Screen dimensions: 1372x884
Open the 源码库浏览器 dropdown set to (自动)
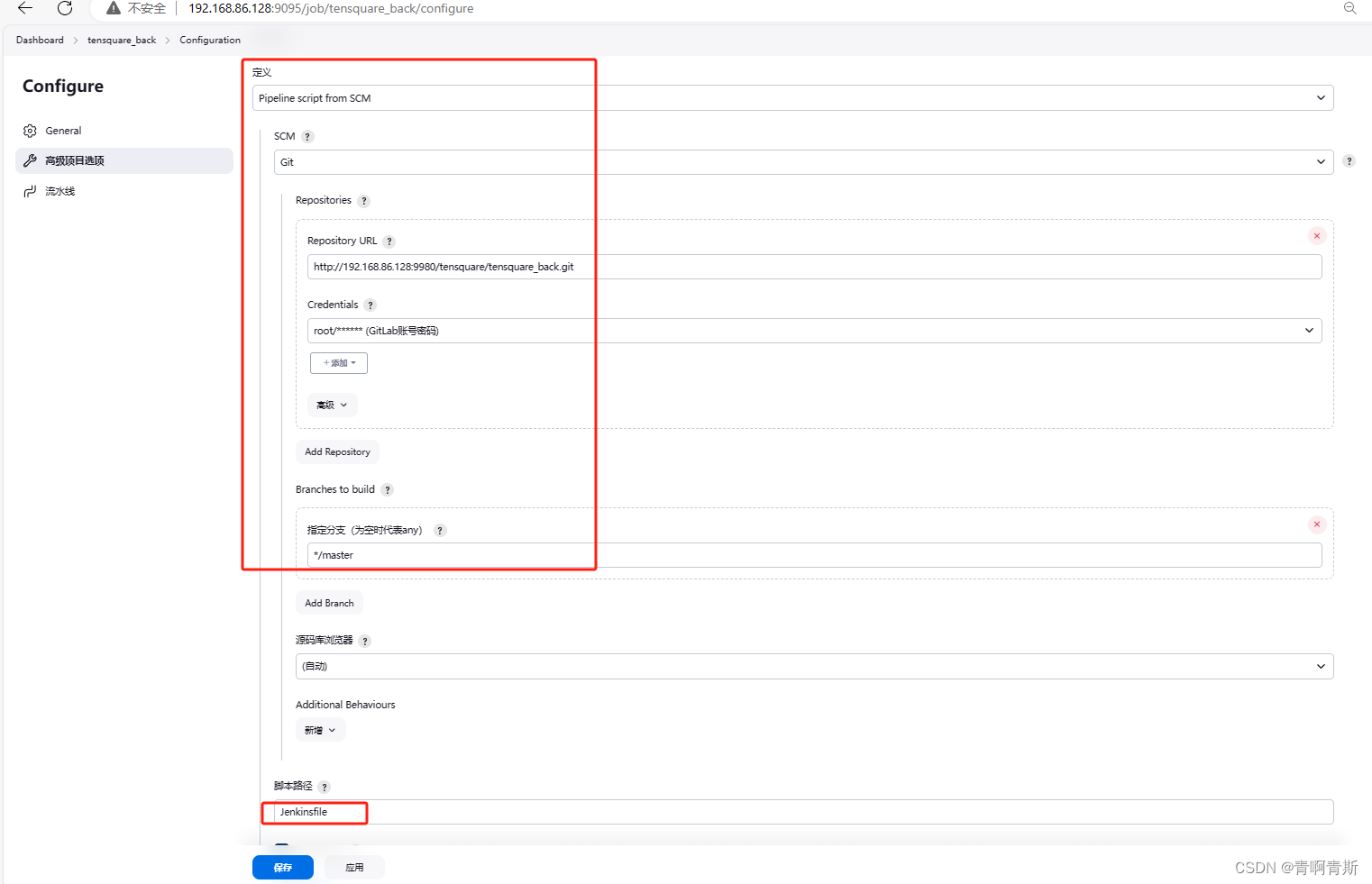pyautogui.click(x=814, y=667)
